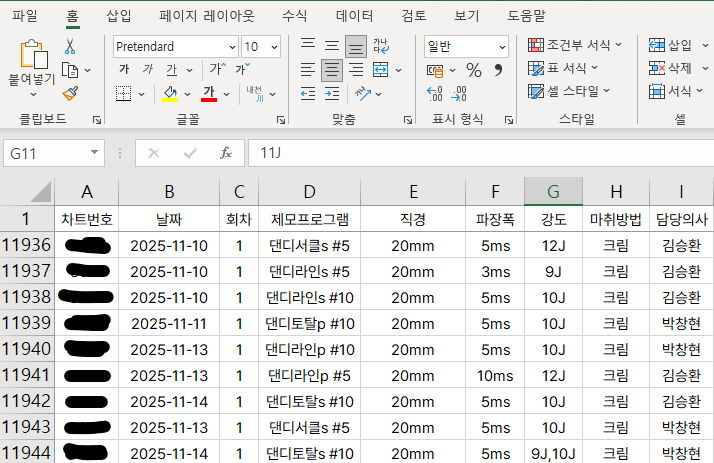Align text to vertical middle
Image resolution: width=714 pixels, height=463 pixels.
click(x=332, y=46)
